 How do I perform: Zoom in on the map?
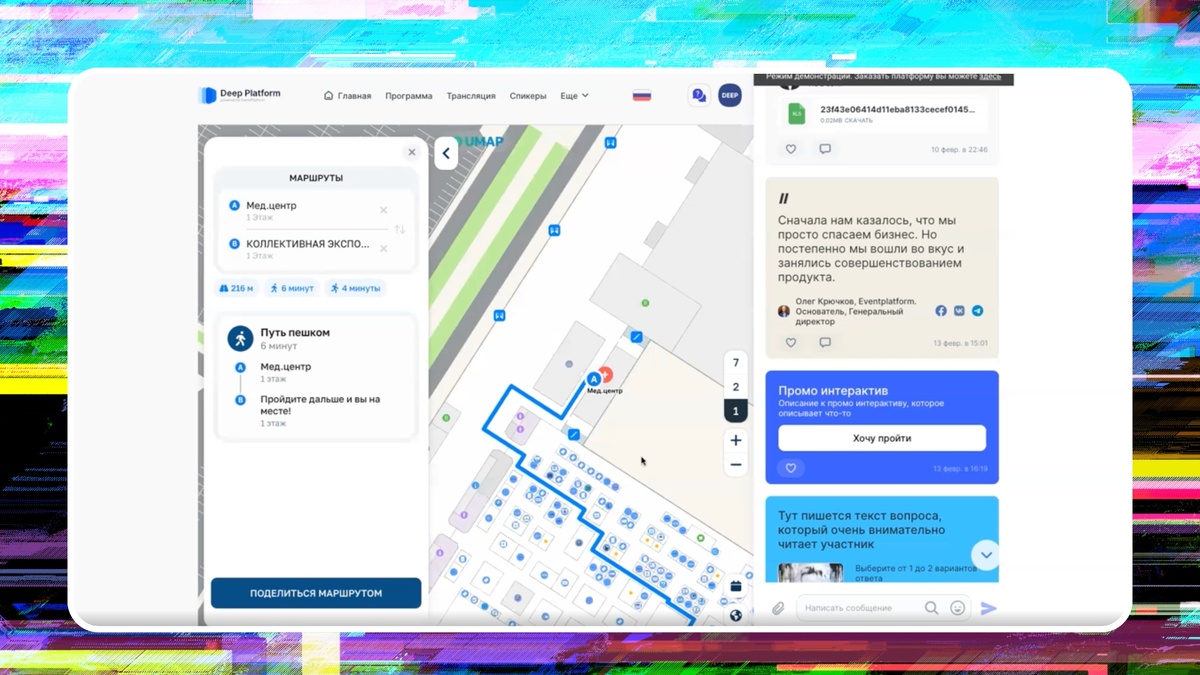coord(736,440)
